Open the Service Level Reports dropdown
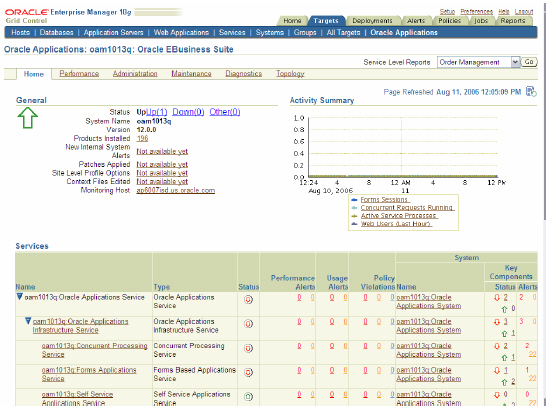This screenshot has height=412, width=552. click(x=478, y=62)
